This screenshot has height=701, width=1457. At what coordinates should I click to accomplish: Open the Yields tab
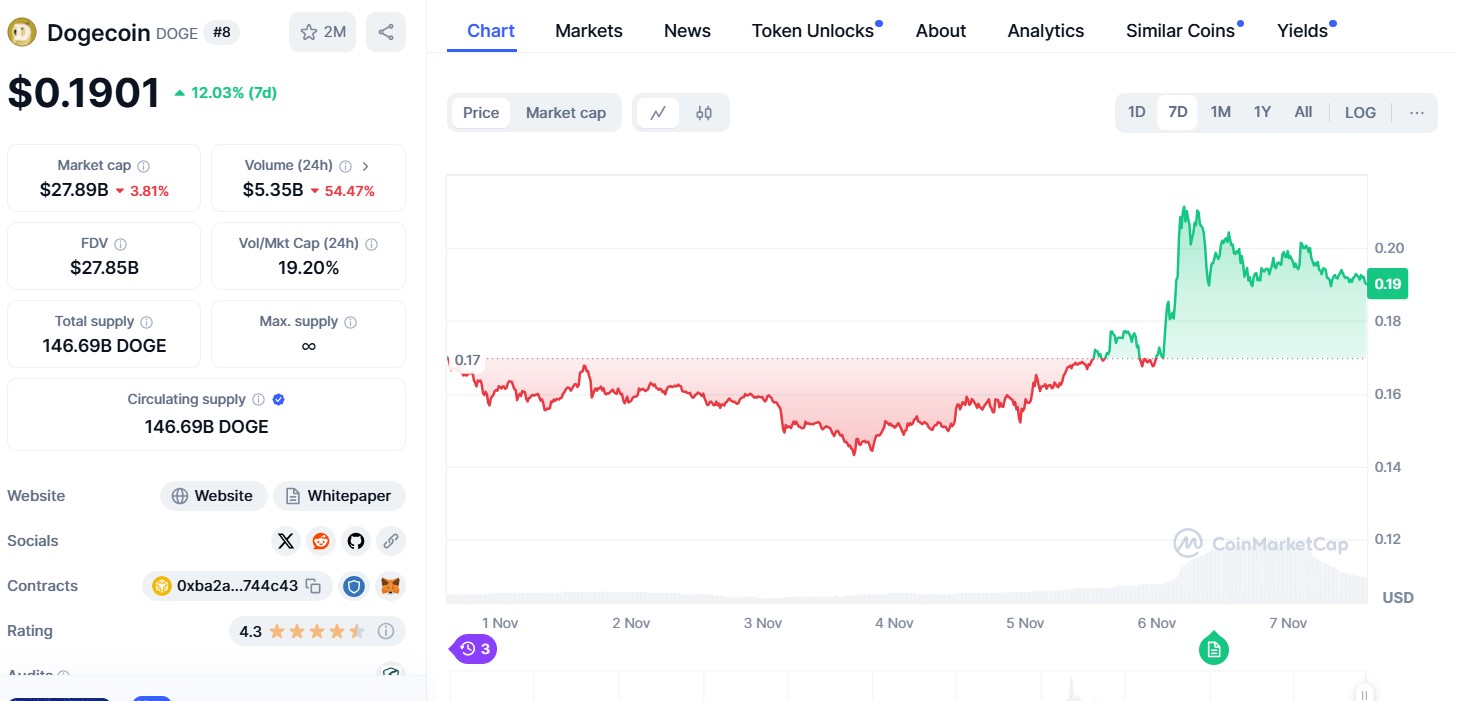pyautogui.click(x=1302, y=31)
